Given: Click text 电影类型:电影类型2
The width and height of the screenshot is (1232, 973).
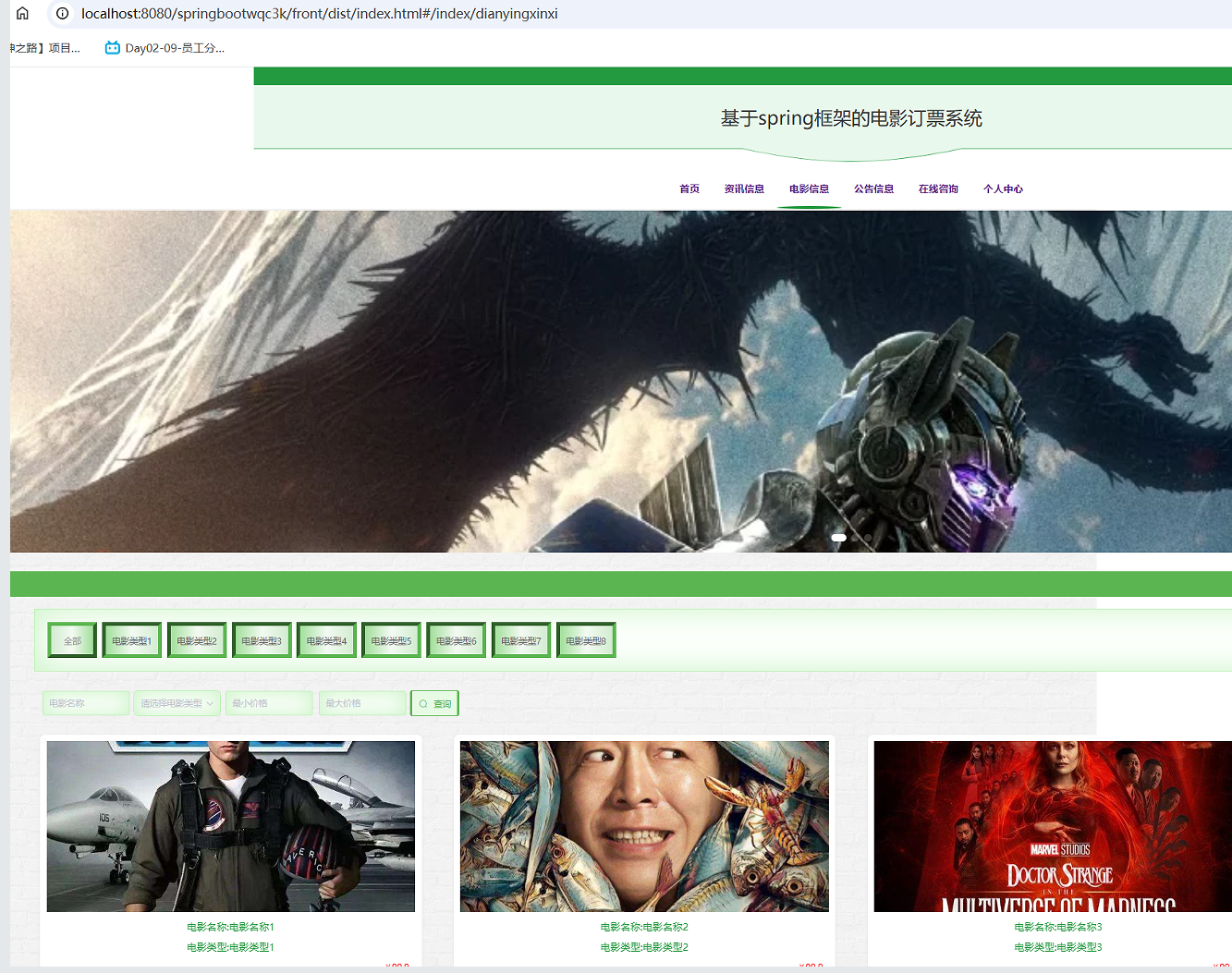Looking at the screenshot, I should (x=644, y=947).
